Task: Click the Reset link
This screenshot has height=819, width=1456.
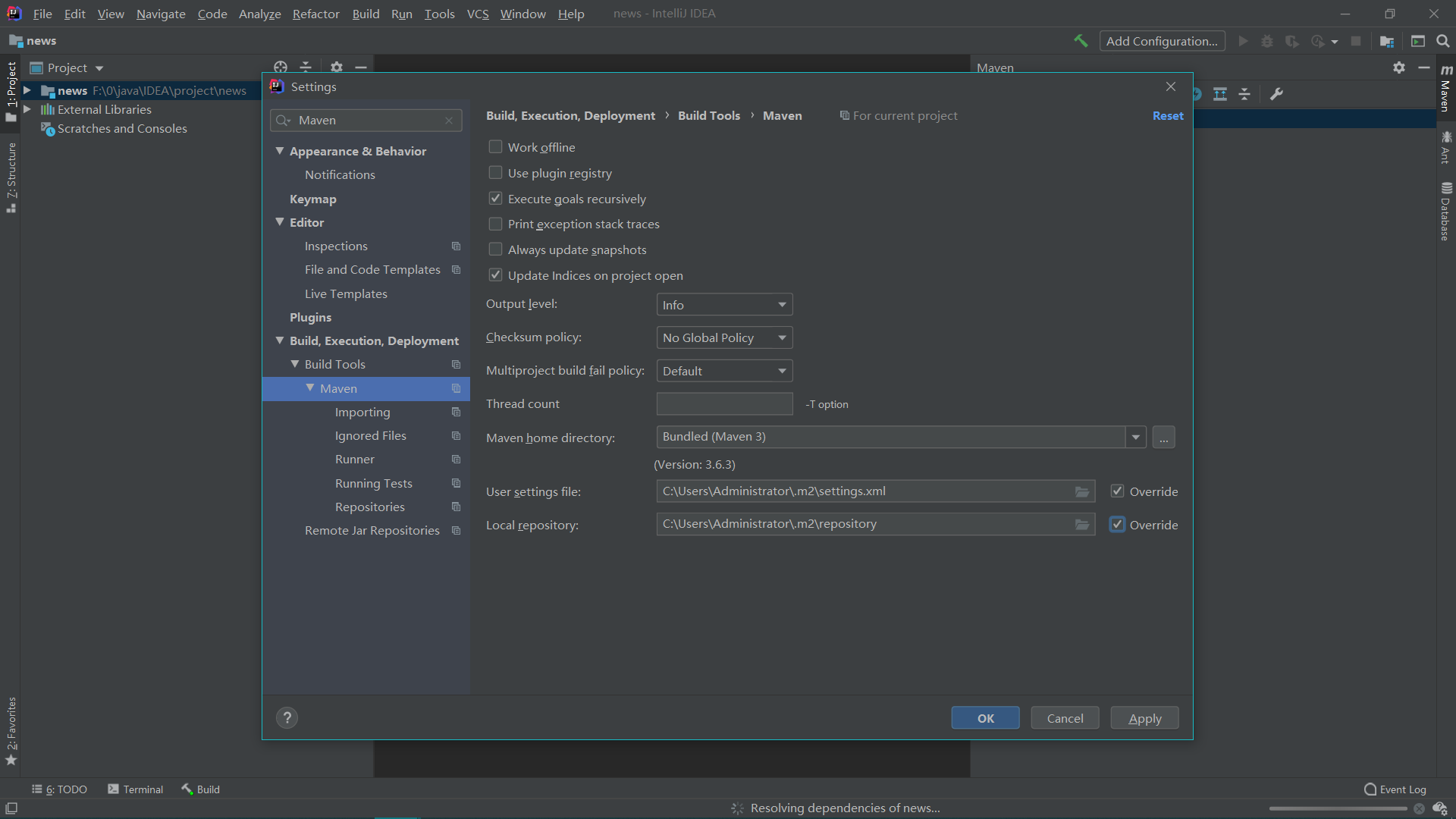Action: [1168, 116]
